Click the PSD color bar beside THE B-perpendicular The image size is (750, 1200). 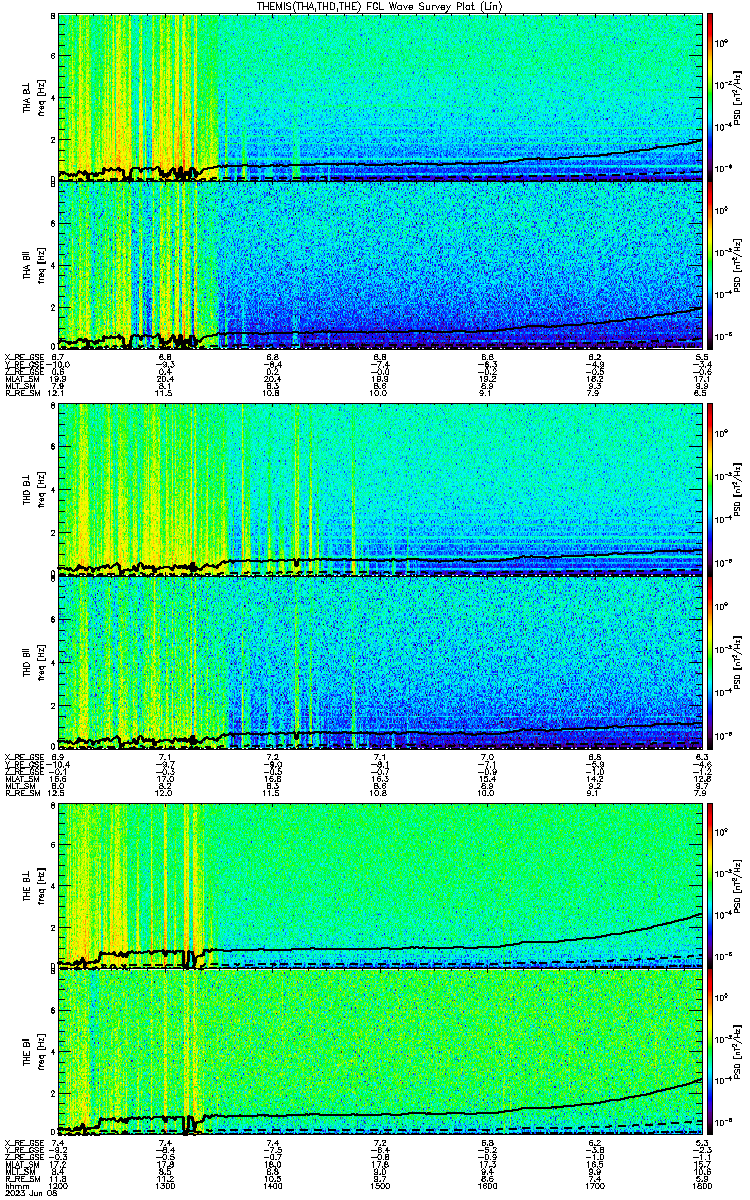click(710, 885)
